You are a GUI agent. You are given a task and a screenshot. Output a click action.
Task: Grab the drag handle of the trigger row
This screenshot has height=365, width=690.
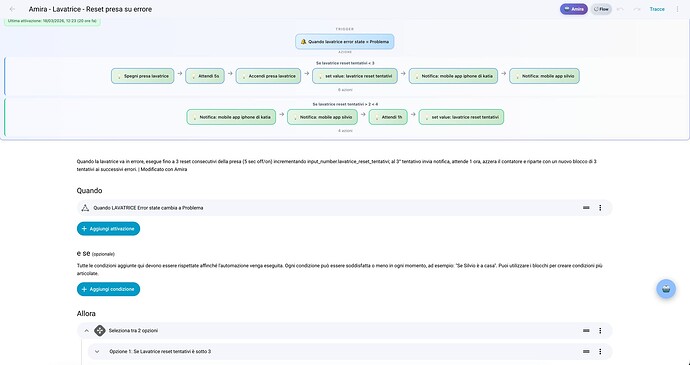[586, 208]
